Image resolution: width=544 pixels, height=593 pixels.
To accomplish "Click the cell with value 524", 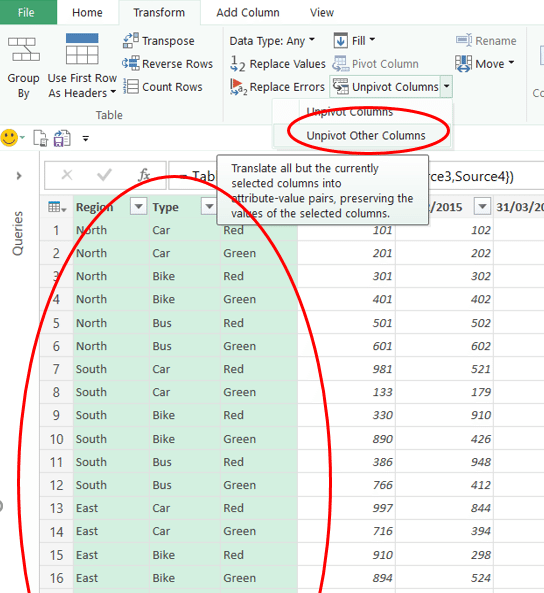I will pyautogui.click(x=445, y=578).
